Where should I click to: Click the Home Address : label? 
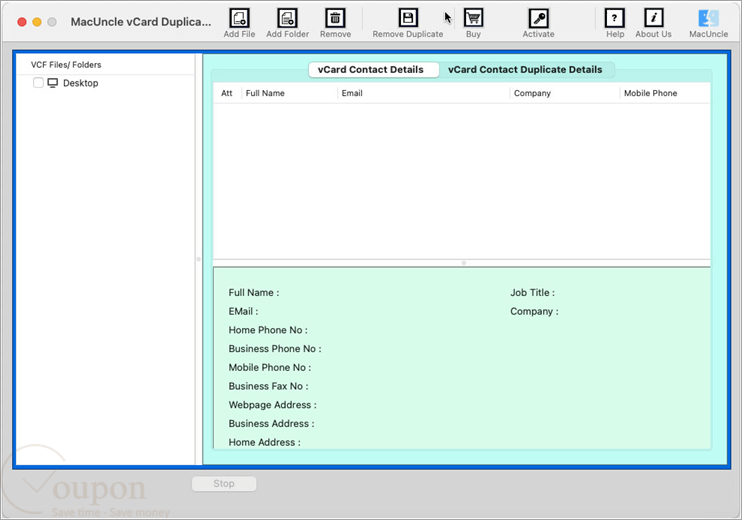(x=265, y=442)
